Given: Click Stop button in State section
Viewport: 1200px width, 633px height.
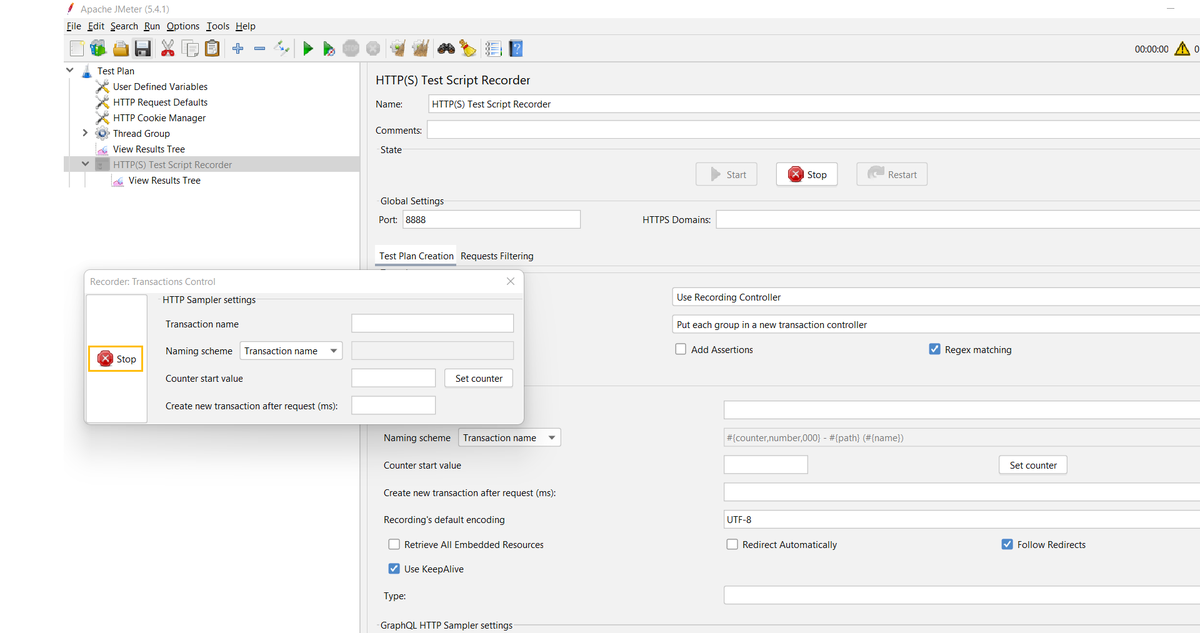Looking at the screenshot, I should click(807, 174).
